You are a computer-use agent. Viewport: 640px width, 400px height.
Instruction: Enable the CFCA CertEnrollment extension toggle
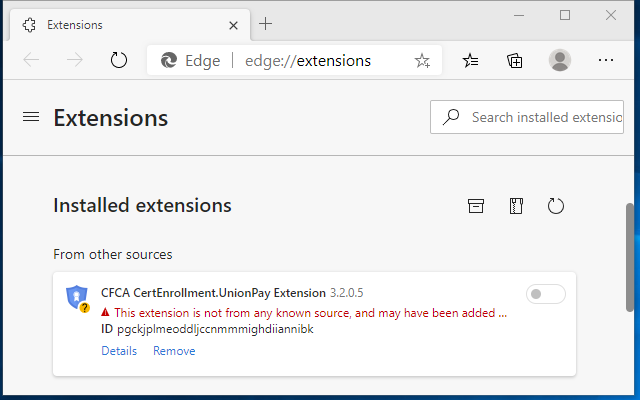click(545, 294)
